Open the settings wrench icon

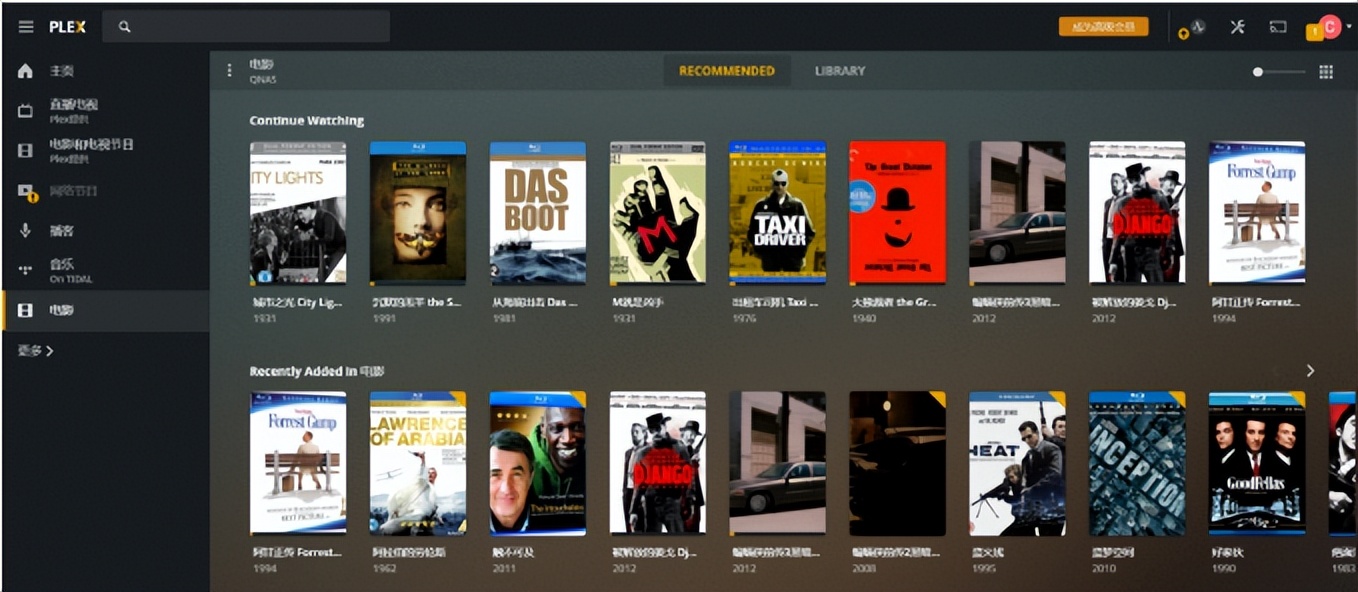click(1237, 27)
